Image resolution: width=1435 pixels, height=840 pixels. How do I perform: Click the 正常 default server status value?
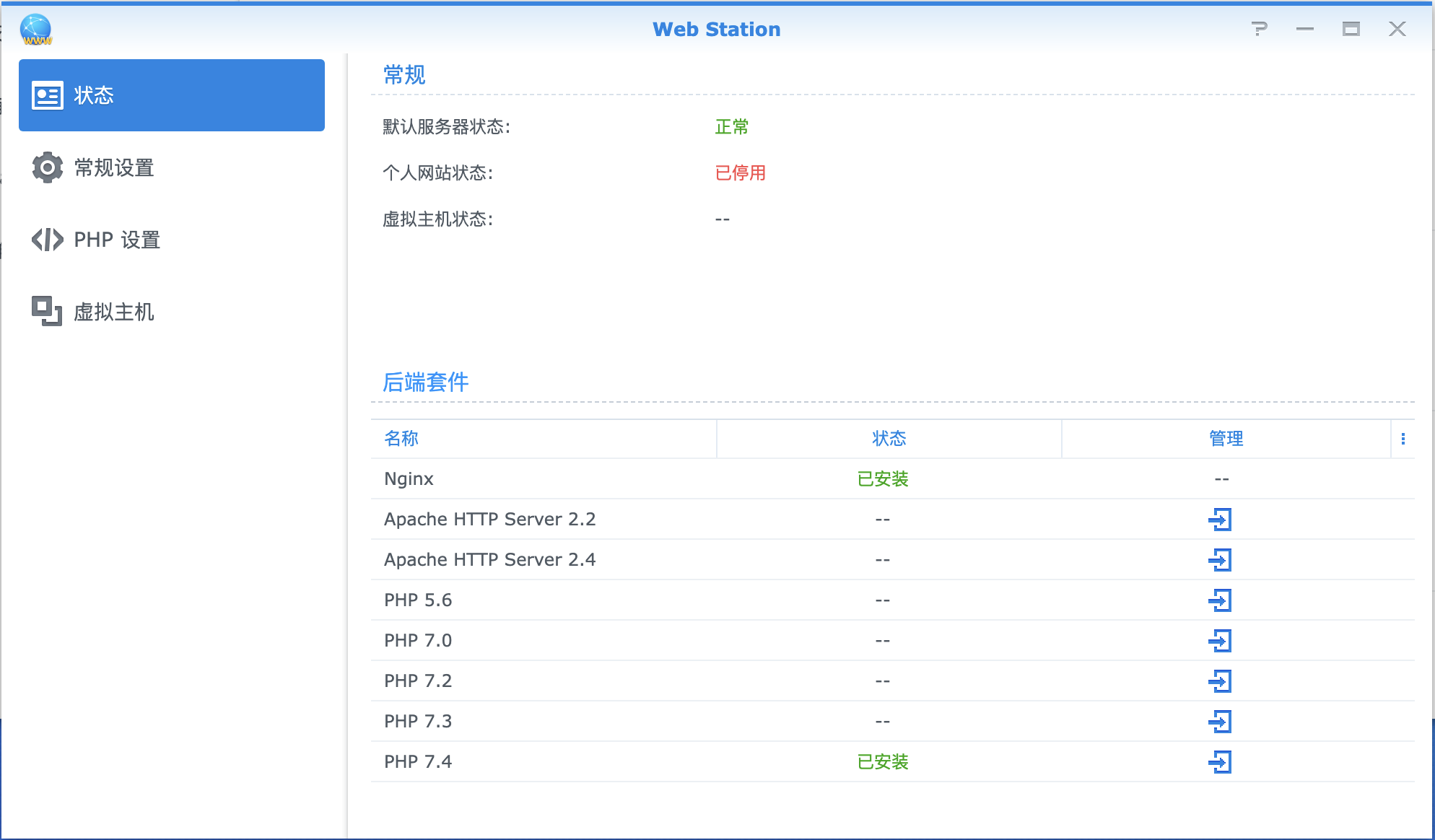pos(732,127)
